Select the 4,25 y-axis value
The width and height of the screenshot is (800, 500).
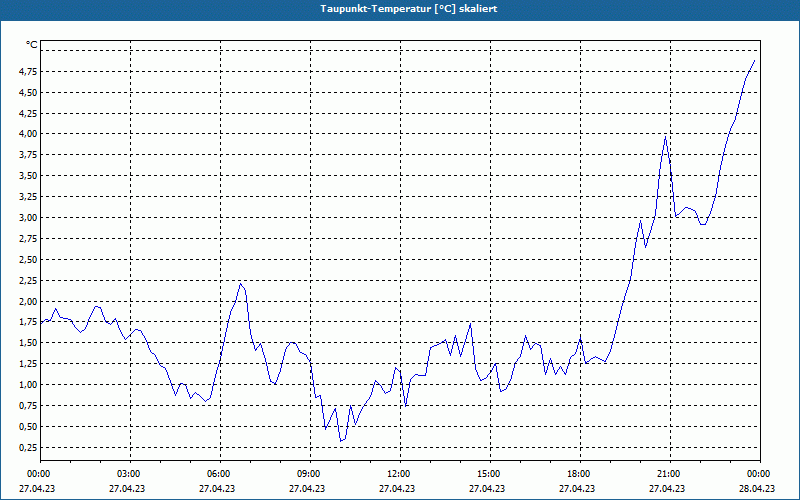(28, 114)
